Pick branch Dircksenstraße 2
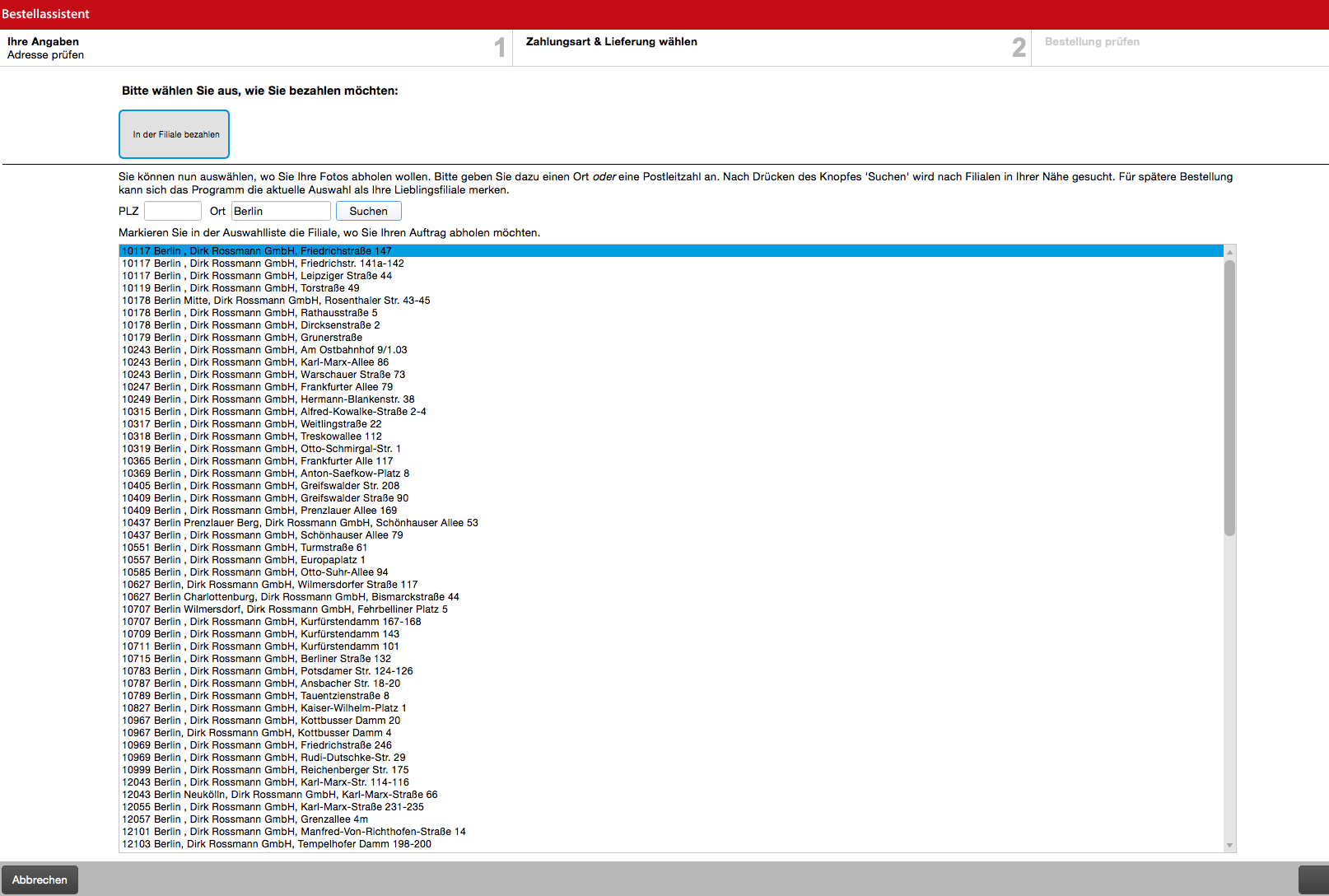The image size is (1329, 896). click(x=671, y=325)
